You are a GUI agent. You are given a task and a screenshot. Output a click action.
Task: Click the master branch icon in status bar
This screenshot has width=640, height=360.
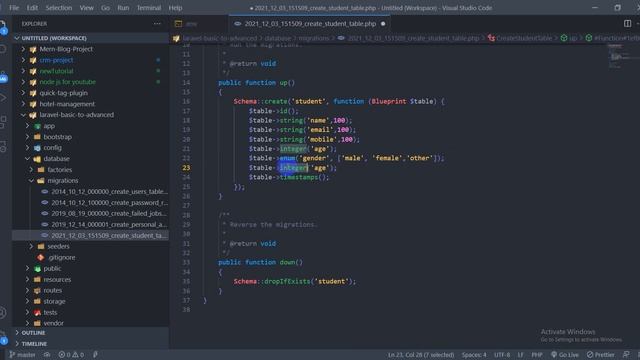tap(12, 355)
